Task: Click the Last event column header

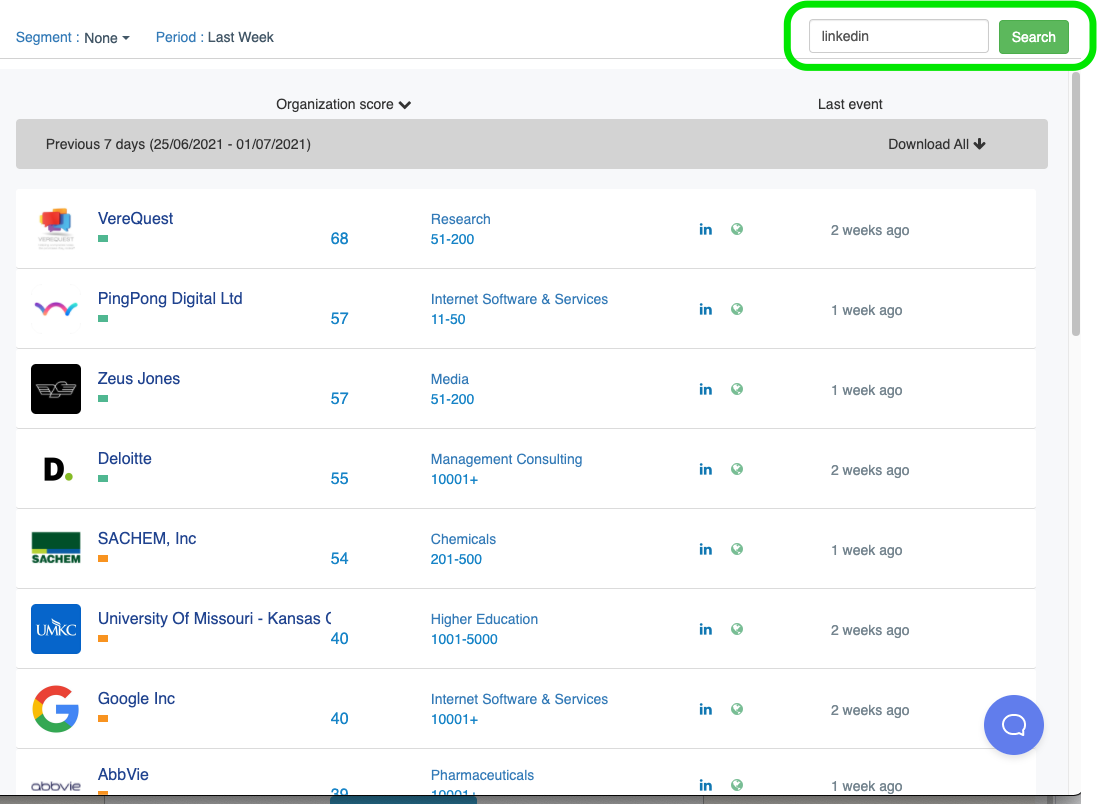Action: pos(850,104)
